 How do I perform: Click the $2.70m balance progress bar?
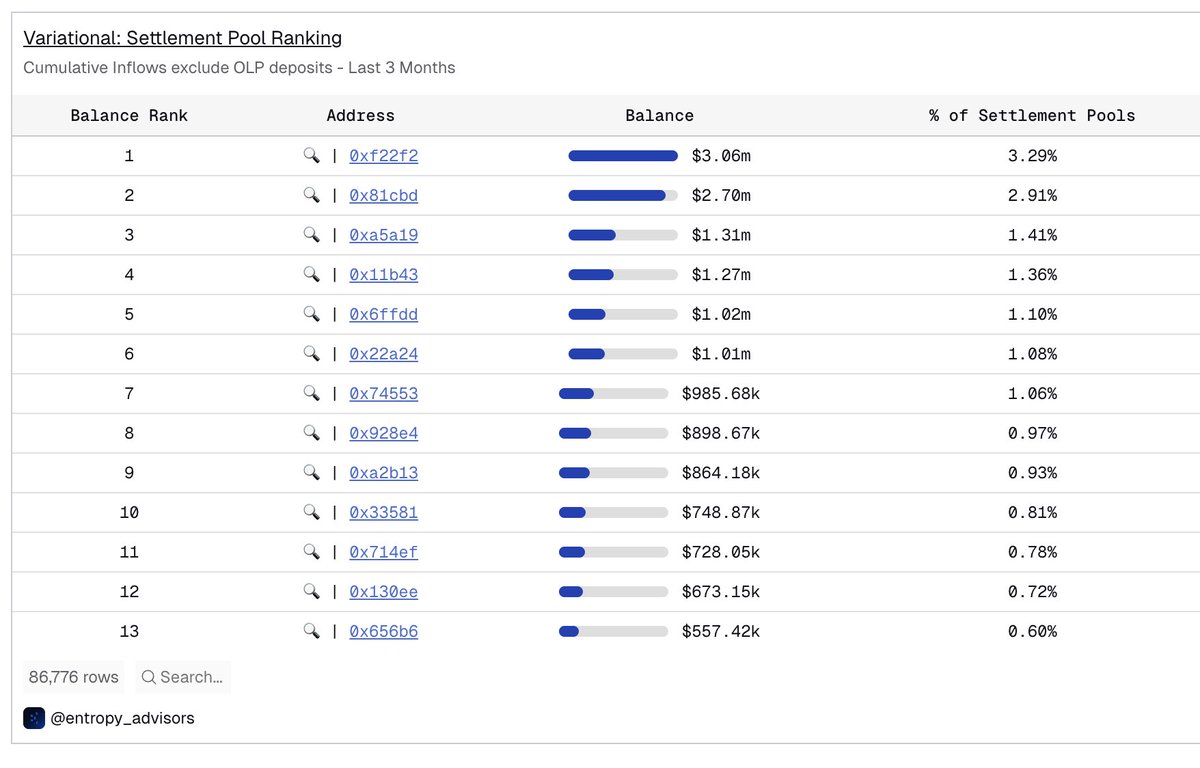[623, 196]
